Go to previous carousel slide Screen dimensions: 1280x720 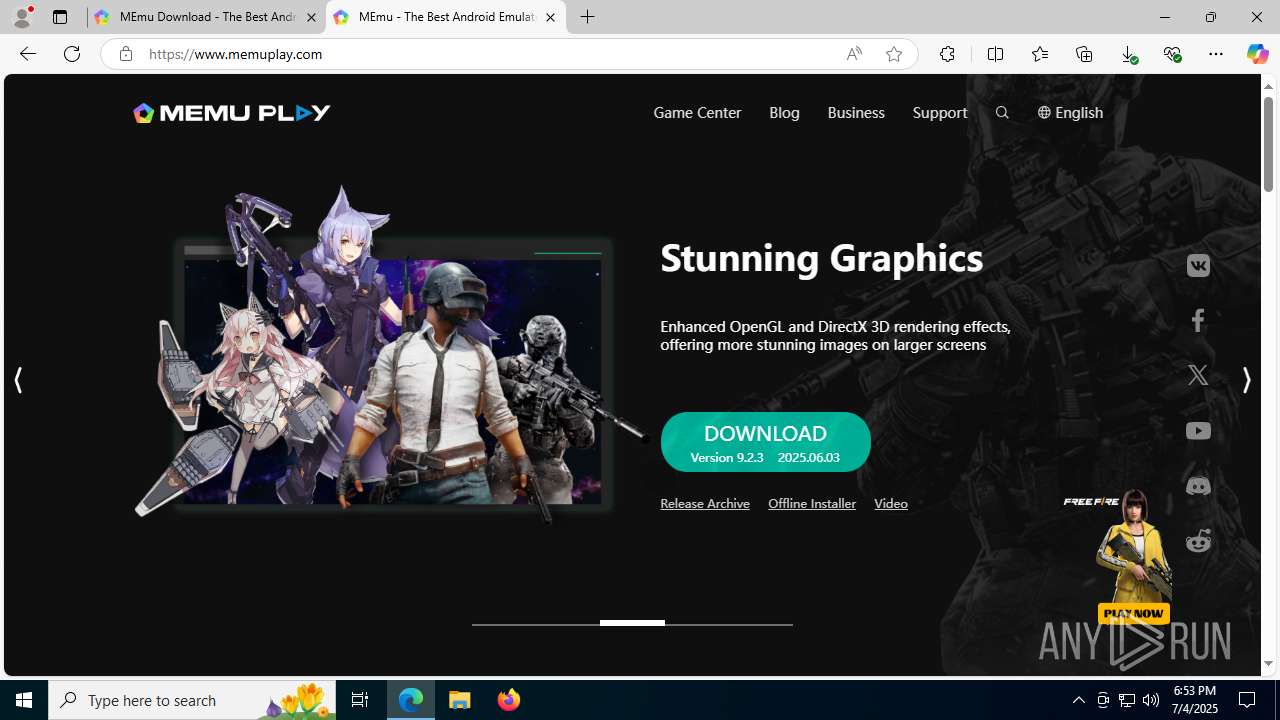click(18, 380)
